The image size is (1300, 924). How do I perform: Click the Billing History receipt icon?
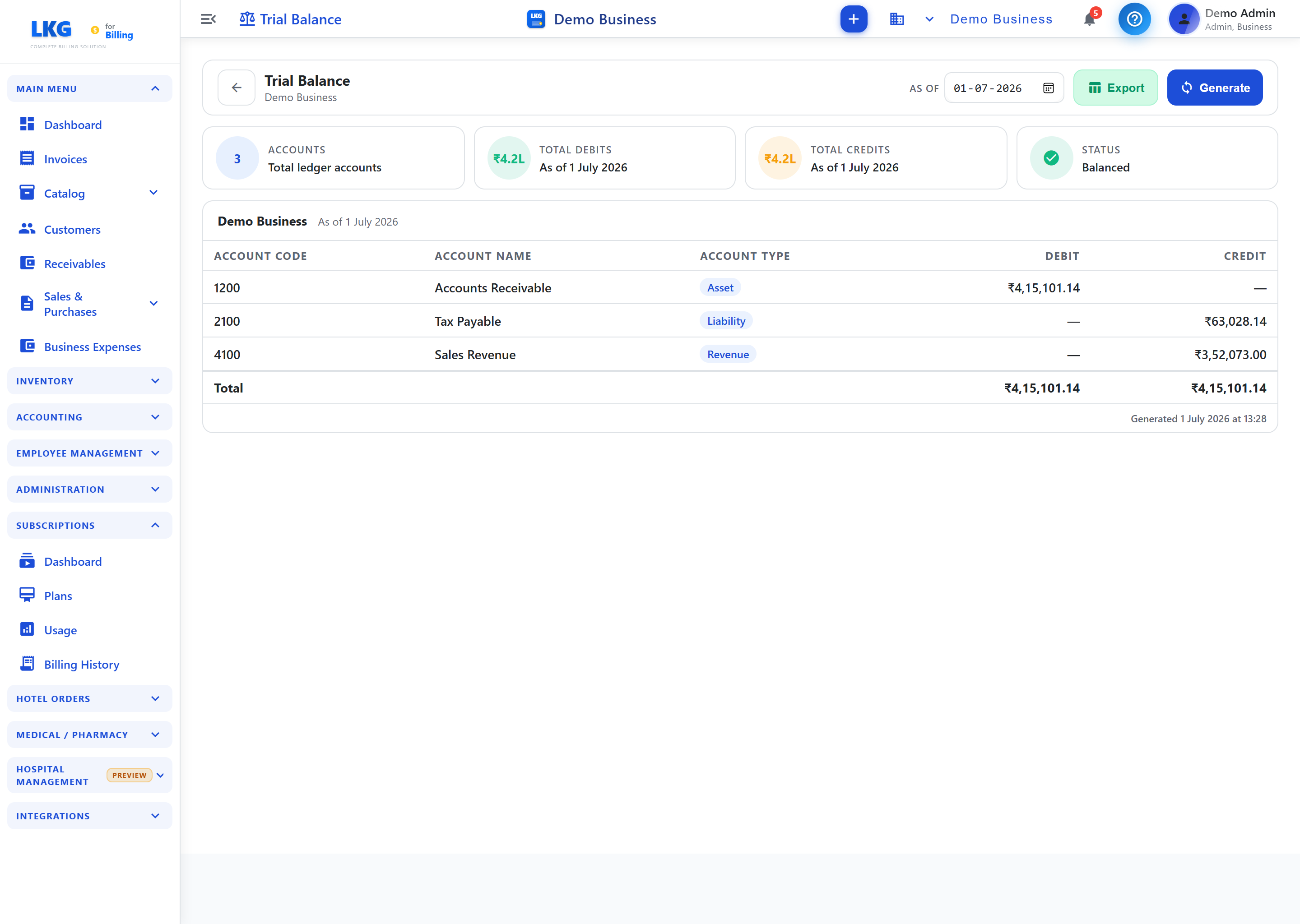[x=27, y=663]
